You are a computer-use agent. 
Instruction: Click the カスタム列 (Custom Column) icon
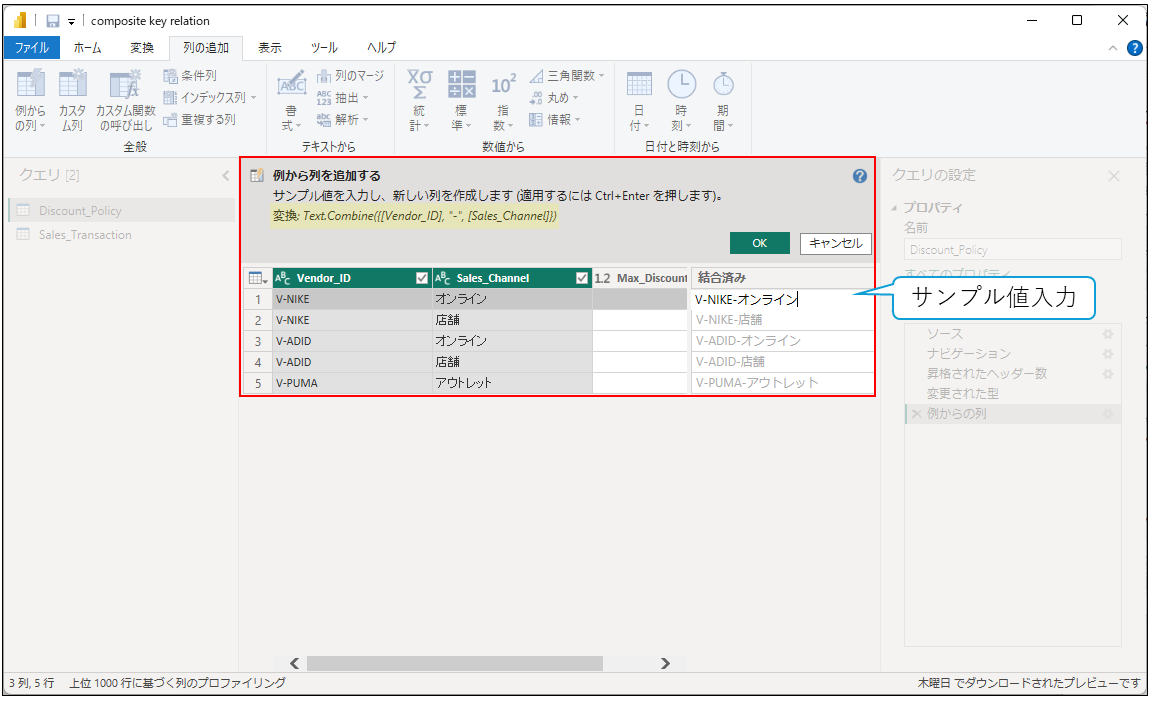[x=72, y=86]
